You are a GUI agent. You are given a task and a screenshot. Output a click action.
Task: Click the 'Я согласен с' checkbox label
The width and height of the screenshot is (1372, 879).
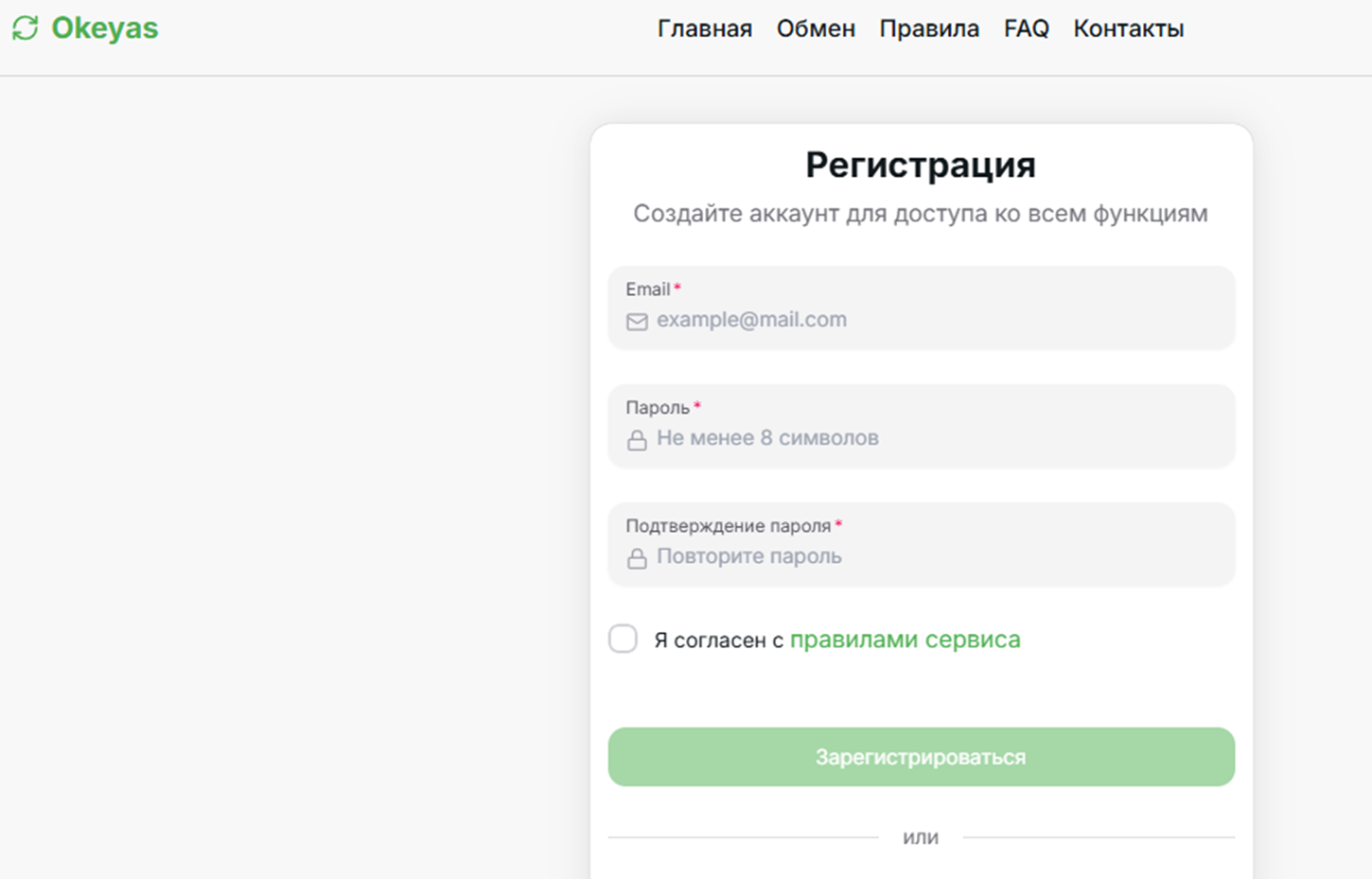click(x=719, y=641)
